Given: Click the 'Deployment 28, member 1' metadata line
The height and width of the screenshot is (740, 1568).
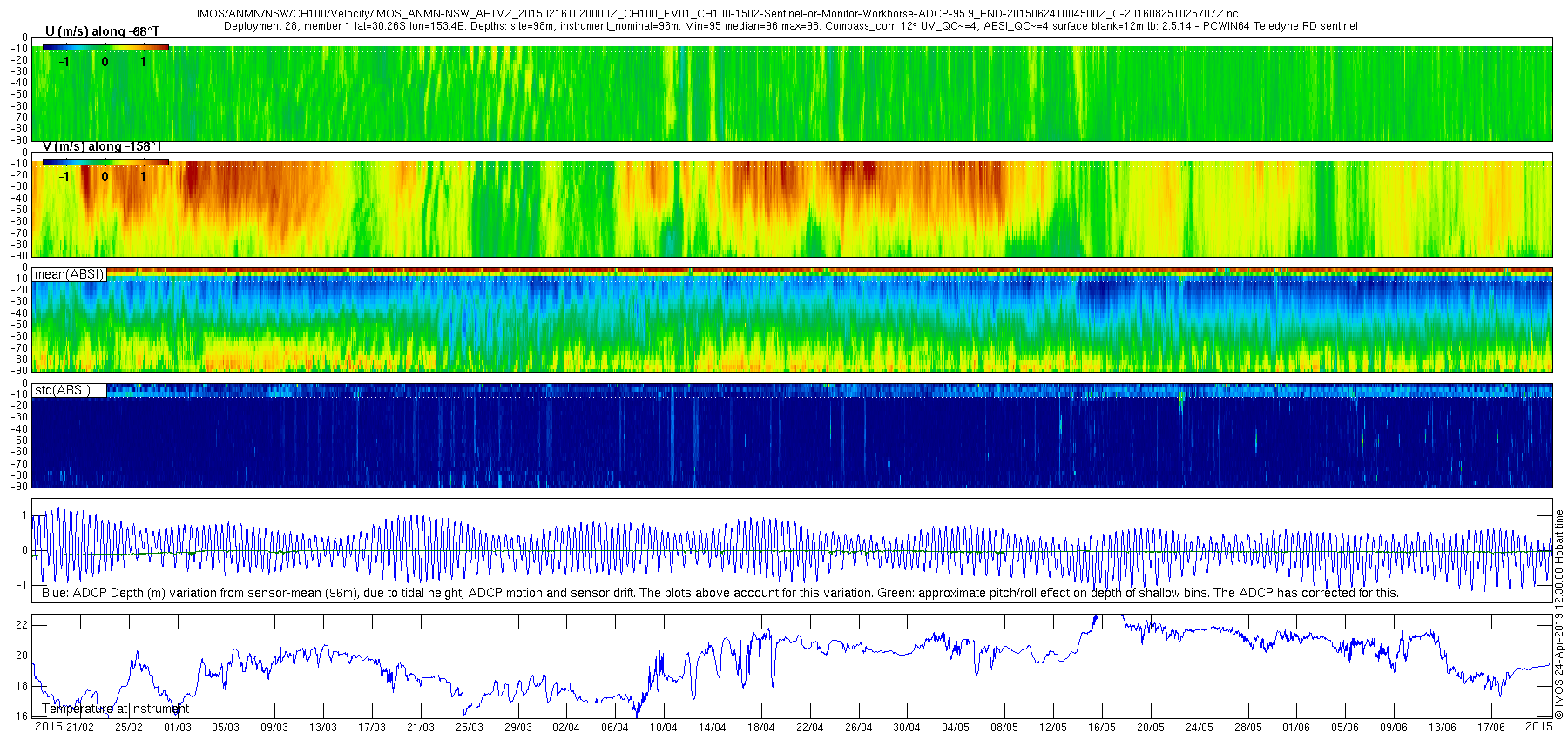Looking at the screenshot, I should (791, 26).
